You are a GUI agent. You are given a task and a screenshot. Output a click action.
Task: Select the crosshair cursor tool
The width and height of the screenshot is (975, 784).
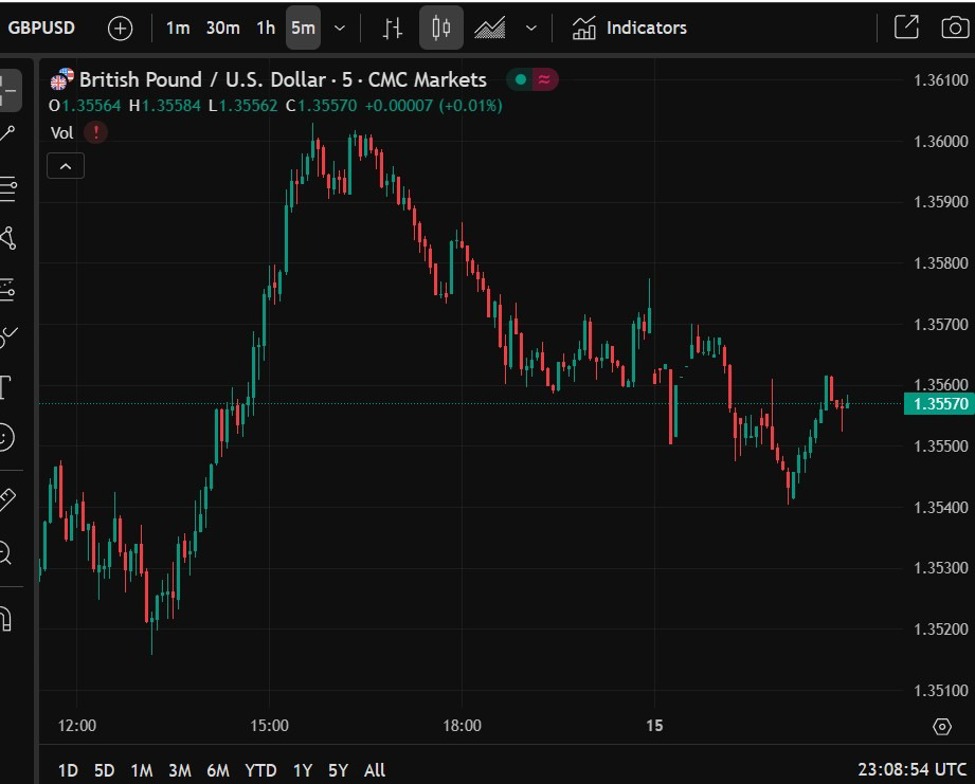pyautogui.click(x=8, y=90)
